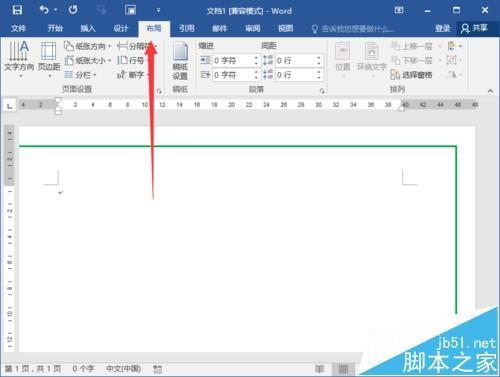Click macro recording icon in status bar

point(158,369)
